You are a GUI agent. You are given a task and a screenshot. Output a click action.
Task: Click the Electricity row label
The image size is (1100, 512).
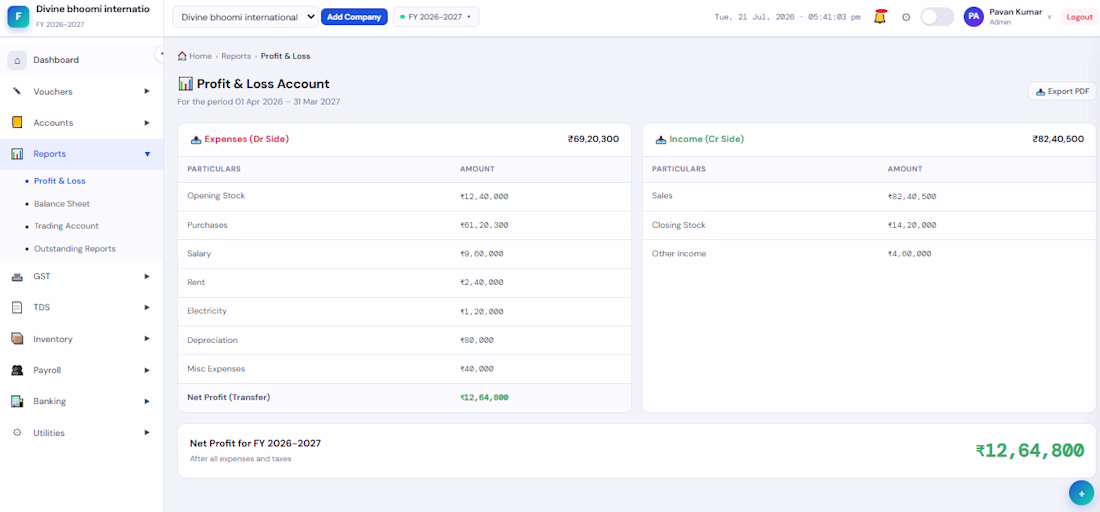207,311
